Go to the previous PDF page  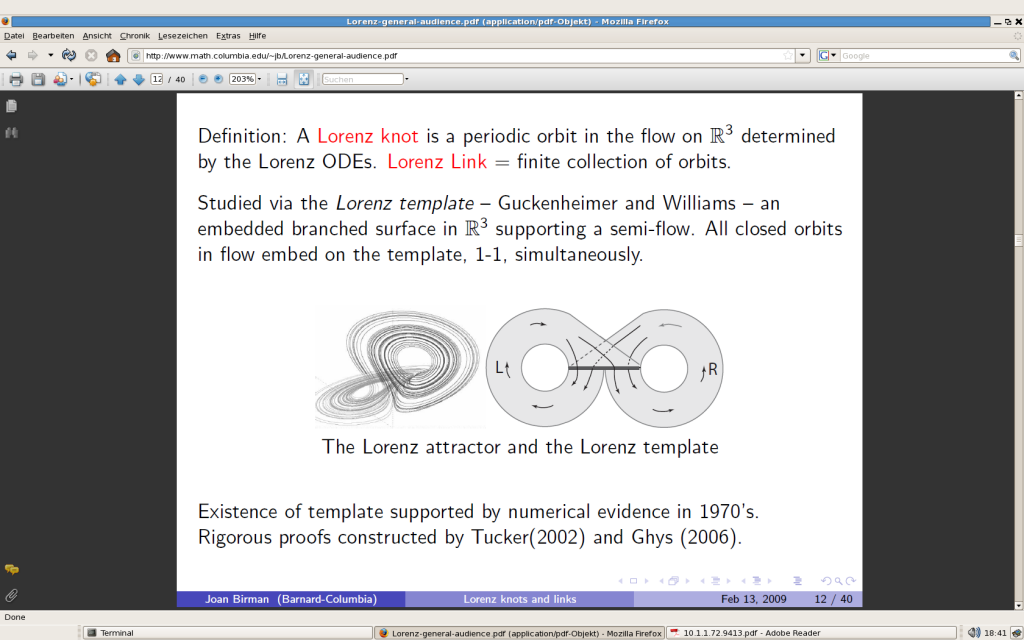click(x=121, y=79)
